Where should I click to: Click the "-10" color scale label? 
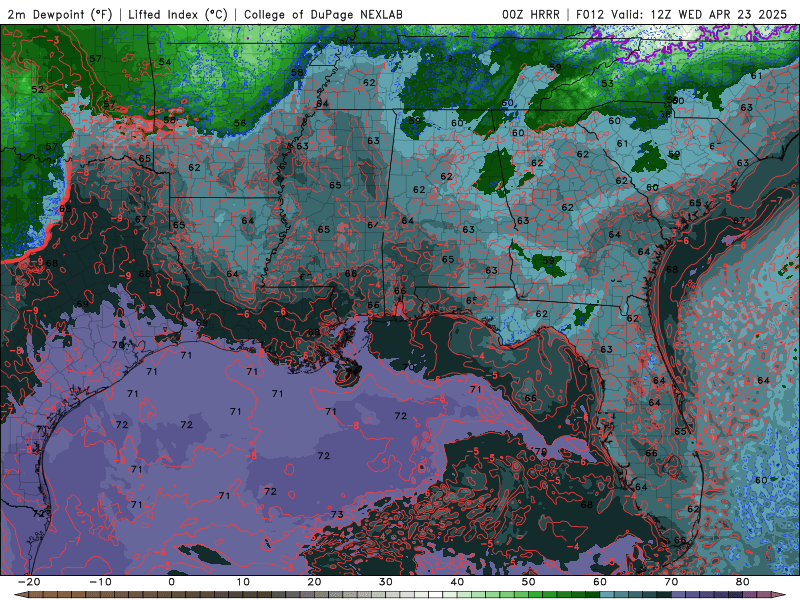point(99,582)
